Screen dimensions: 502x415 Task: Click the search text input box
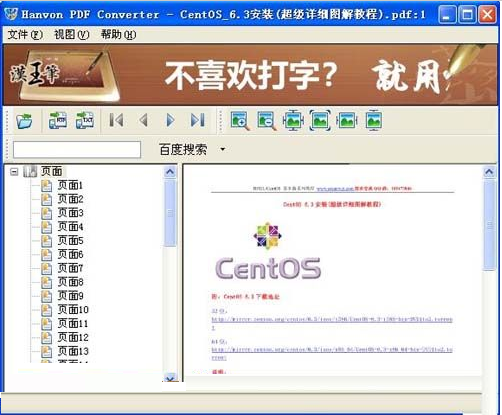pyautogui.click(x=77, y=149)
